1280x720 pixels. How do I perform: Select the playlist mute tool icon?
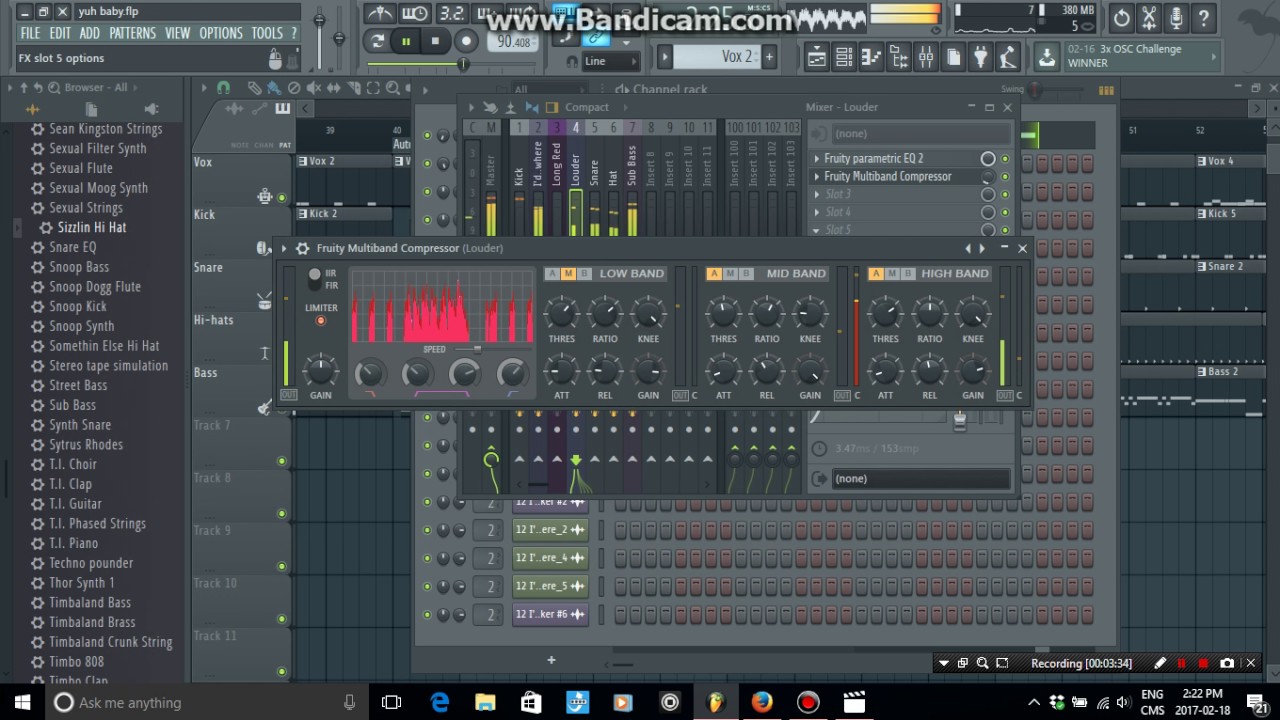tap(313, 88)
